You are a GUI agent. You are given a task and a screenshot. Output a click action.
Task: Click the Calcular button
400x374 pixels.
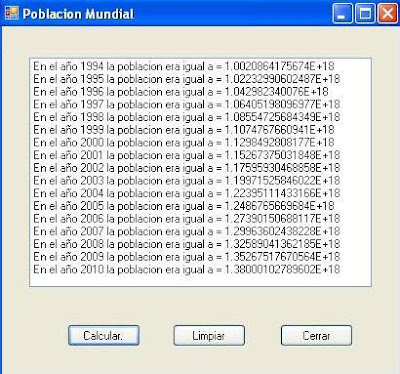click(104, 335)
